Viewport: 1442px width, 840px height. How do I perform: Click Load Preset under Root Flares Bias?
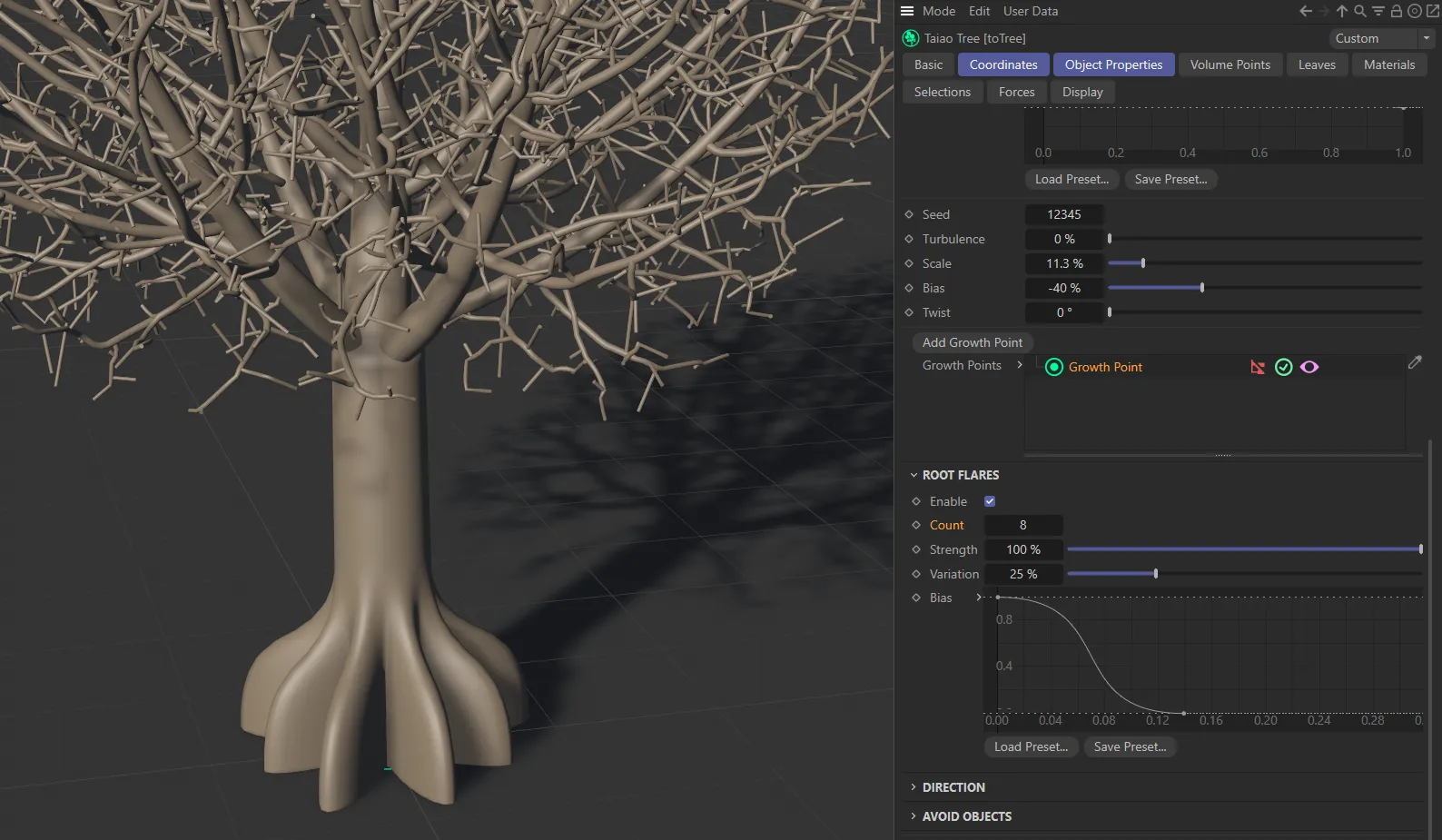[1031, 746]
